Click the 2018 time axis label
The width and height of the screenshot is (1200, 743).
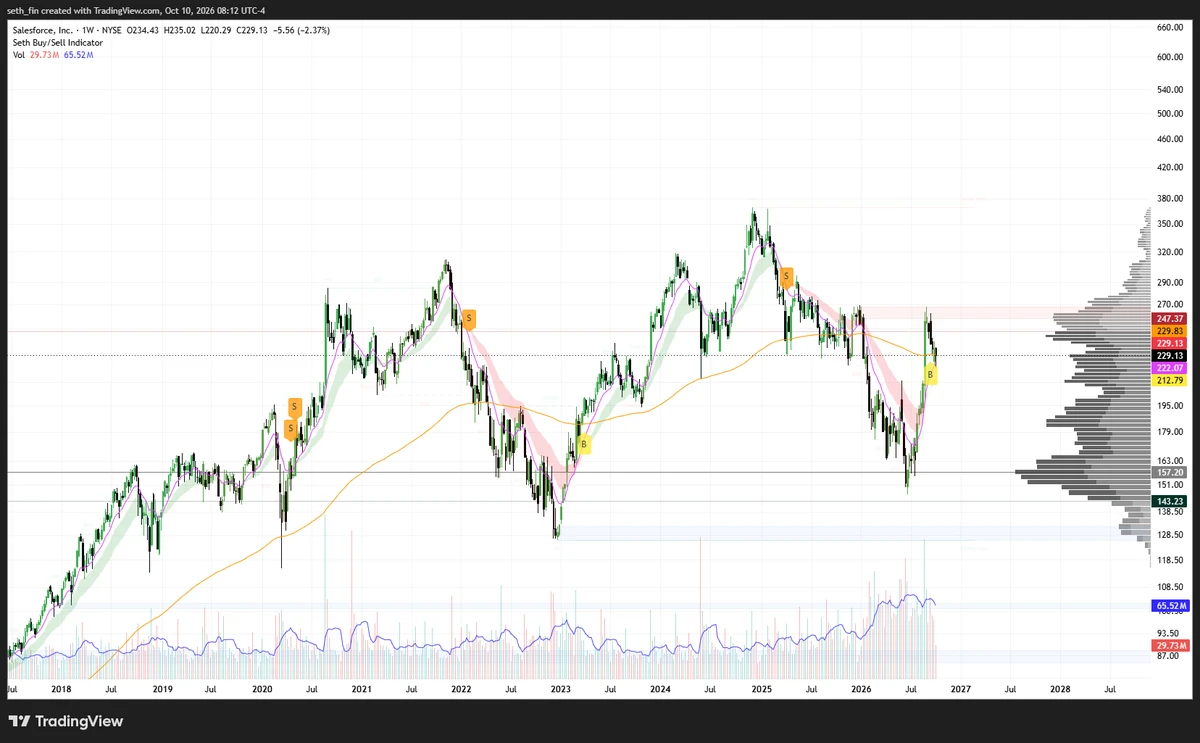tap(61, 689)
